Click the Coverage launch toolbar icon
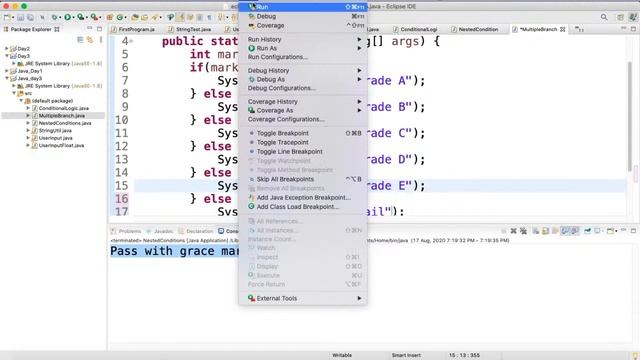This screenshot has width=640, height=360. (81, 17)
